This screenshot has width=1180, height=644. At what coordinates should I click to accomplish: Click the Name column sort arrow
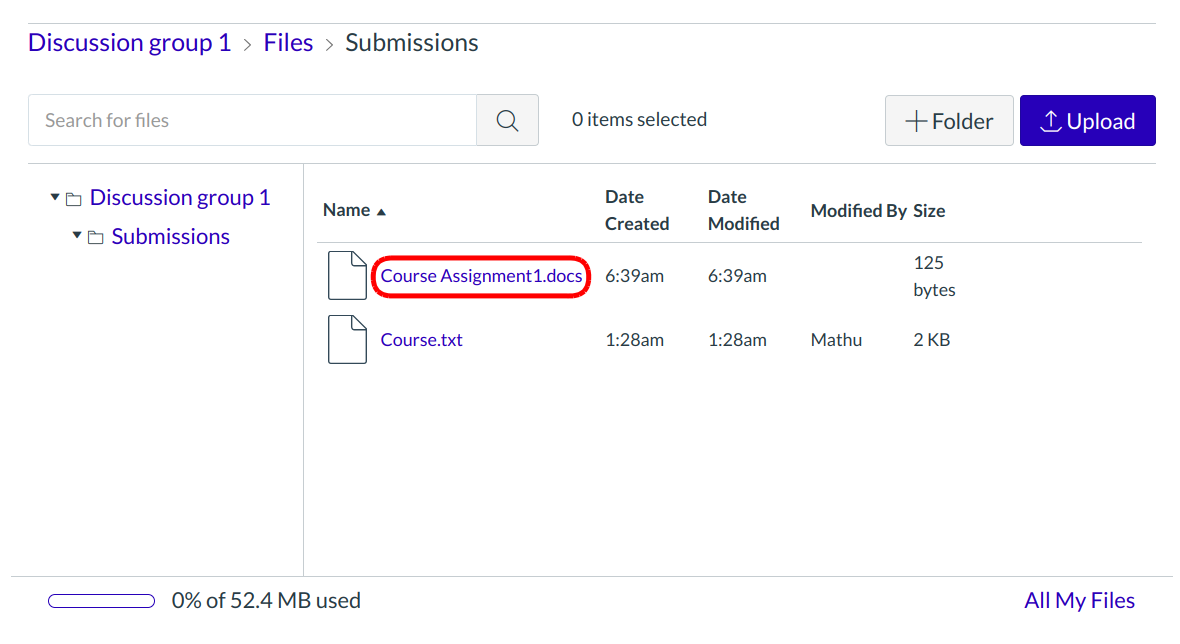[381, 211]
